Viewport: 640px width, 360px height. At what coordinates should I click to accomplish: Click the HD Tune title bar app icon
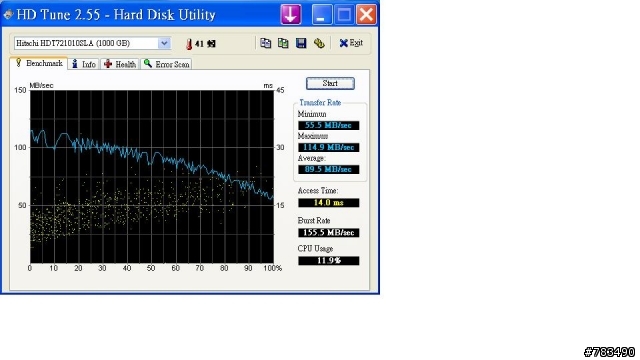[8, 15]
